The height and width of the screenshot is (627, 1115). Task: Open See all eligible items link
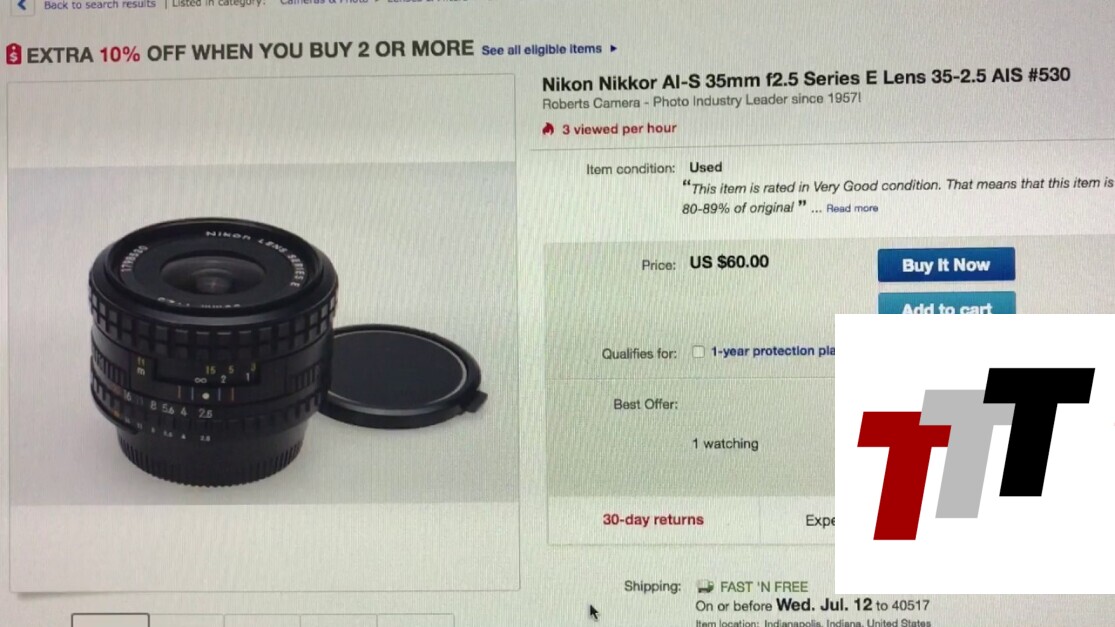click(542, 49)
